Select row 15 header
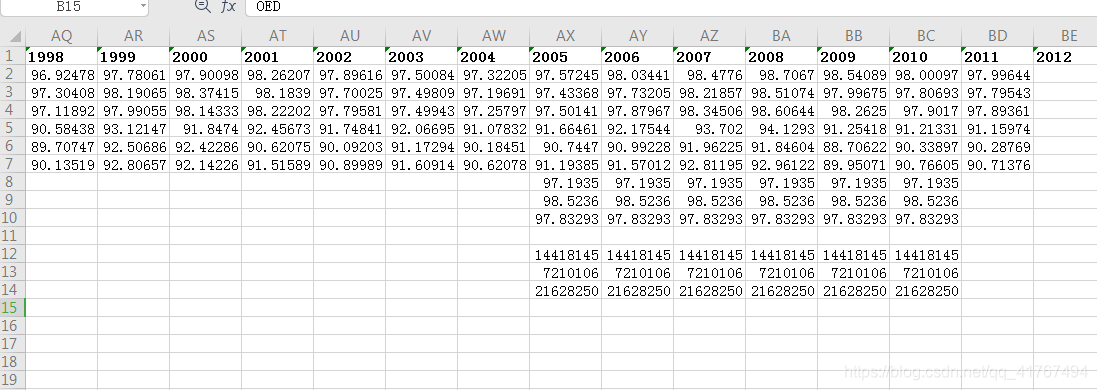This screenshot has height=390, width=1097. click(x=13, y=308)
